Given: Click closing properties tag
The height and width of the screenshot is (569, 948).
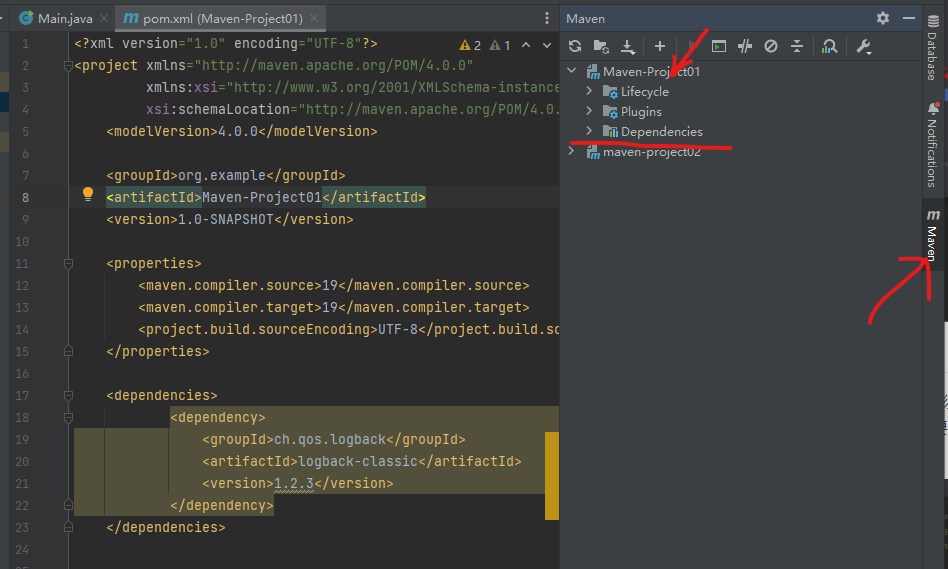Looking at the screenshot, I should (158, 351).
